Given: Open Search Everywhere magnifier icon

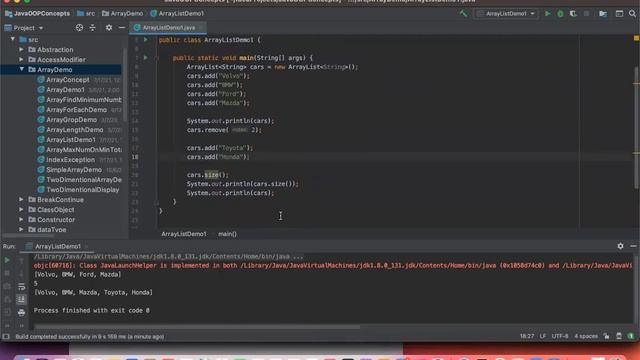Looking at the screenshot, I should click(x=632, y=13).
